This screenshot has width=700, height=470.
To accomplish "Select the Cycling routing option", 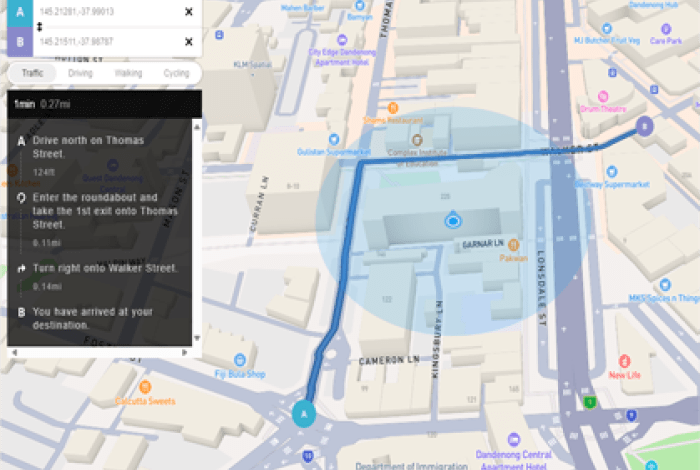I will (175, 73).
